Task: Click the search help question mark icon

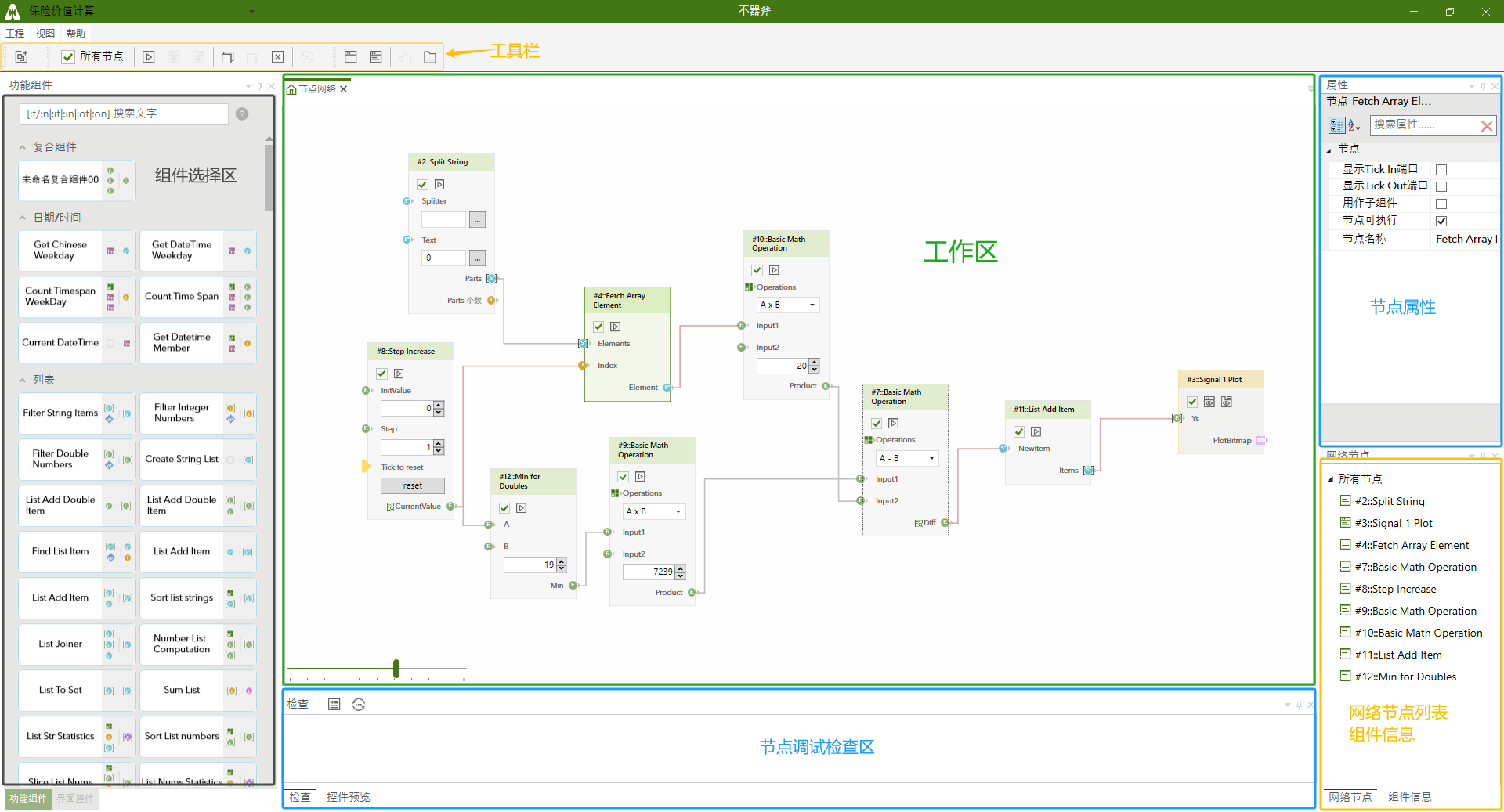Action: click(242, 114)
